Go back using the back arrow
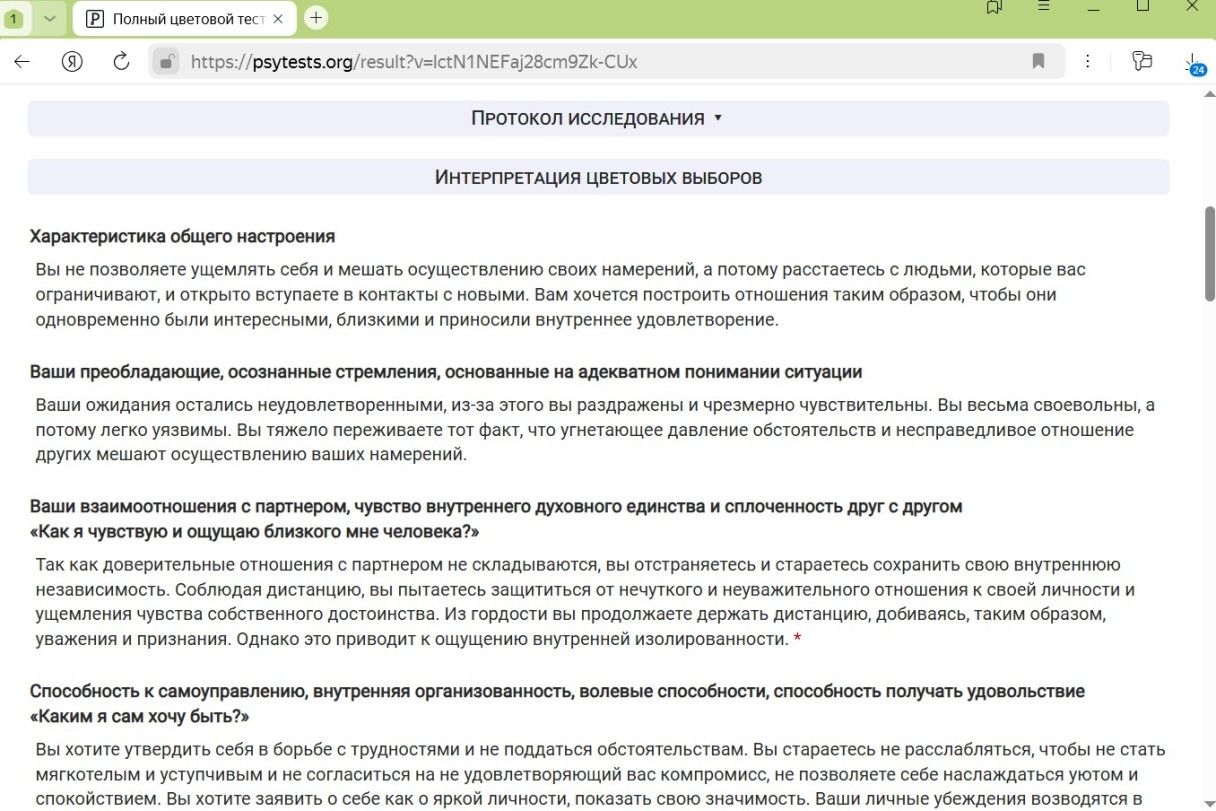The height and width of the screenshot is (811, 1216). coord(21,60)
